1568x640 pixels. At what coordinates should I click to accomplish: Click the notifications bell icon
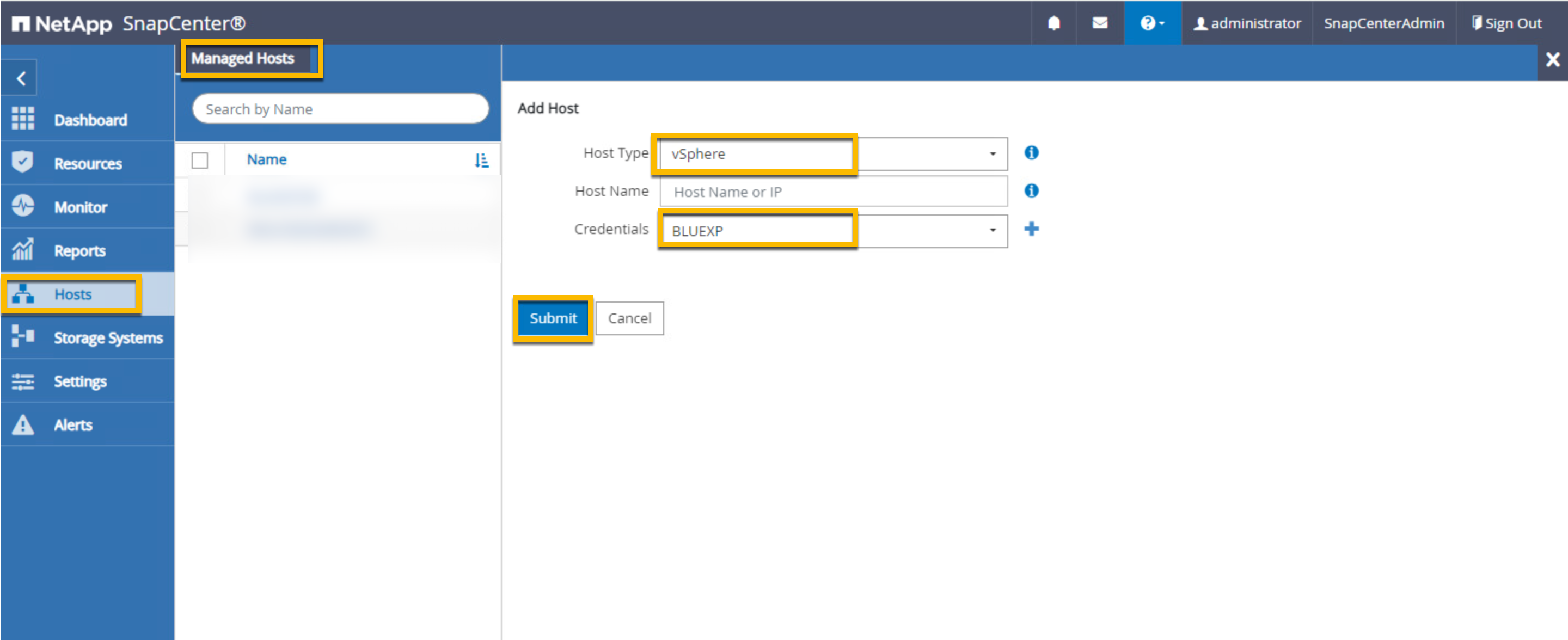(1053, 23)
